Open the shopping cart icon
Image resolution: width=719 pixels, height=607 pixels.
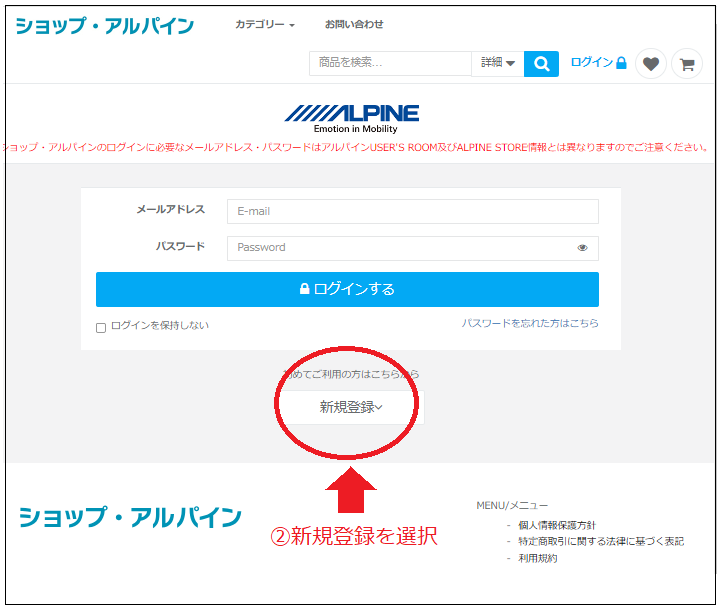pyautogui.click(x=686, y=64)
